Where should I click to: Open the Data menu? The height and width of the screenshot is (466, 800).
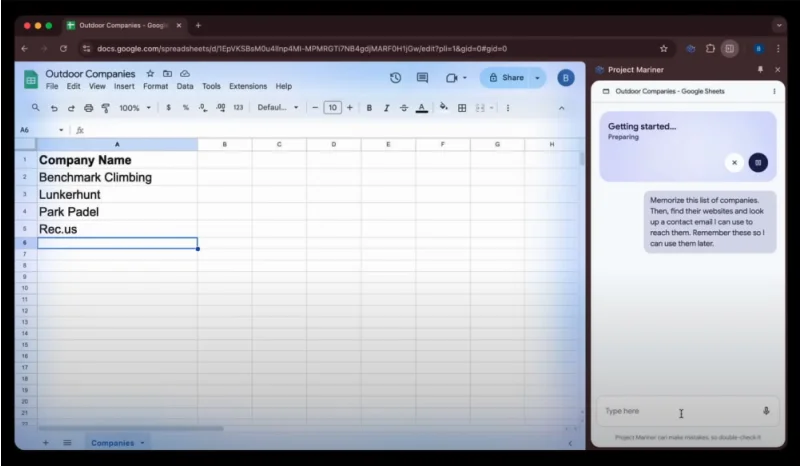click(185, 86)
